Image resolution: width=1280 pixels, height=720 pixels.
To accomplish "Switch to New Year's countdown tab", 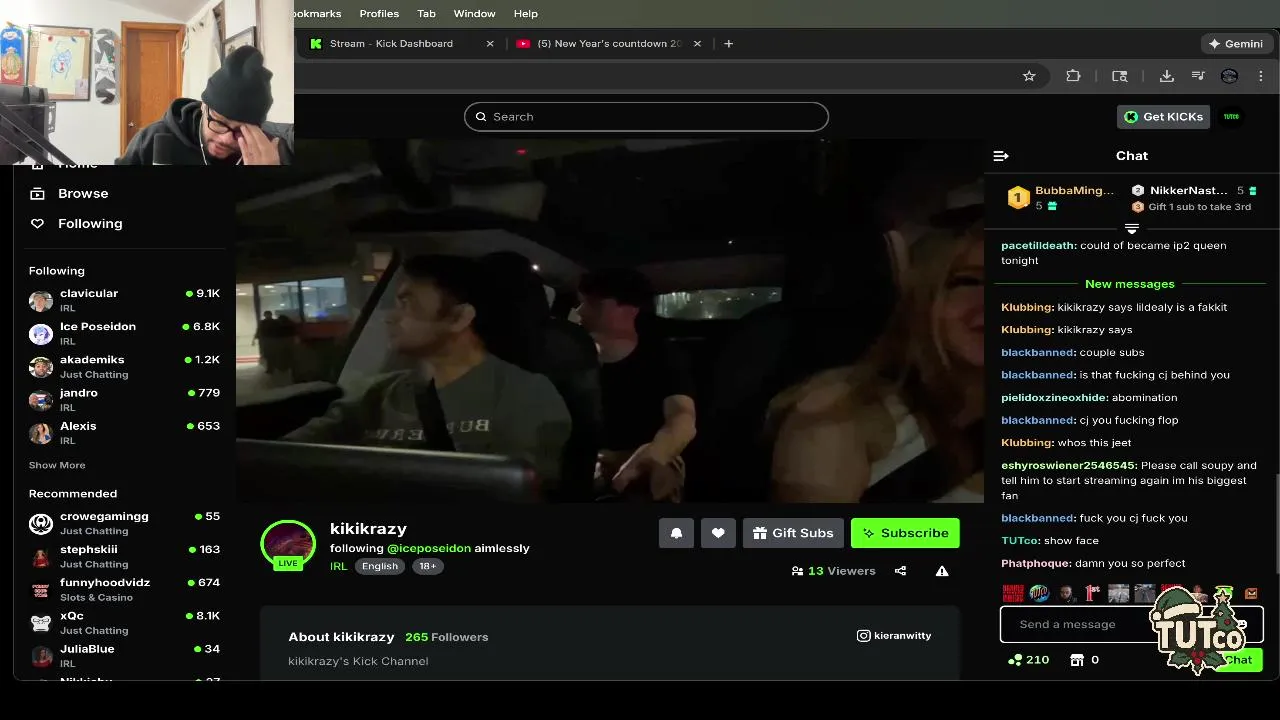I will pyautogui.click(x=609, y=43).
